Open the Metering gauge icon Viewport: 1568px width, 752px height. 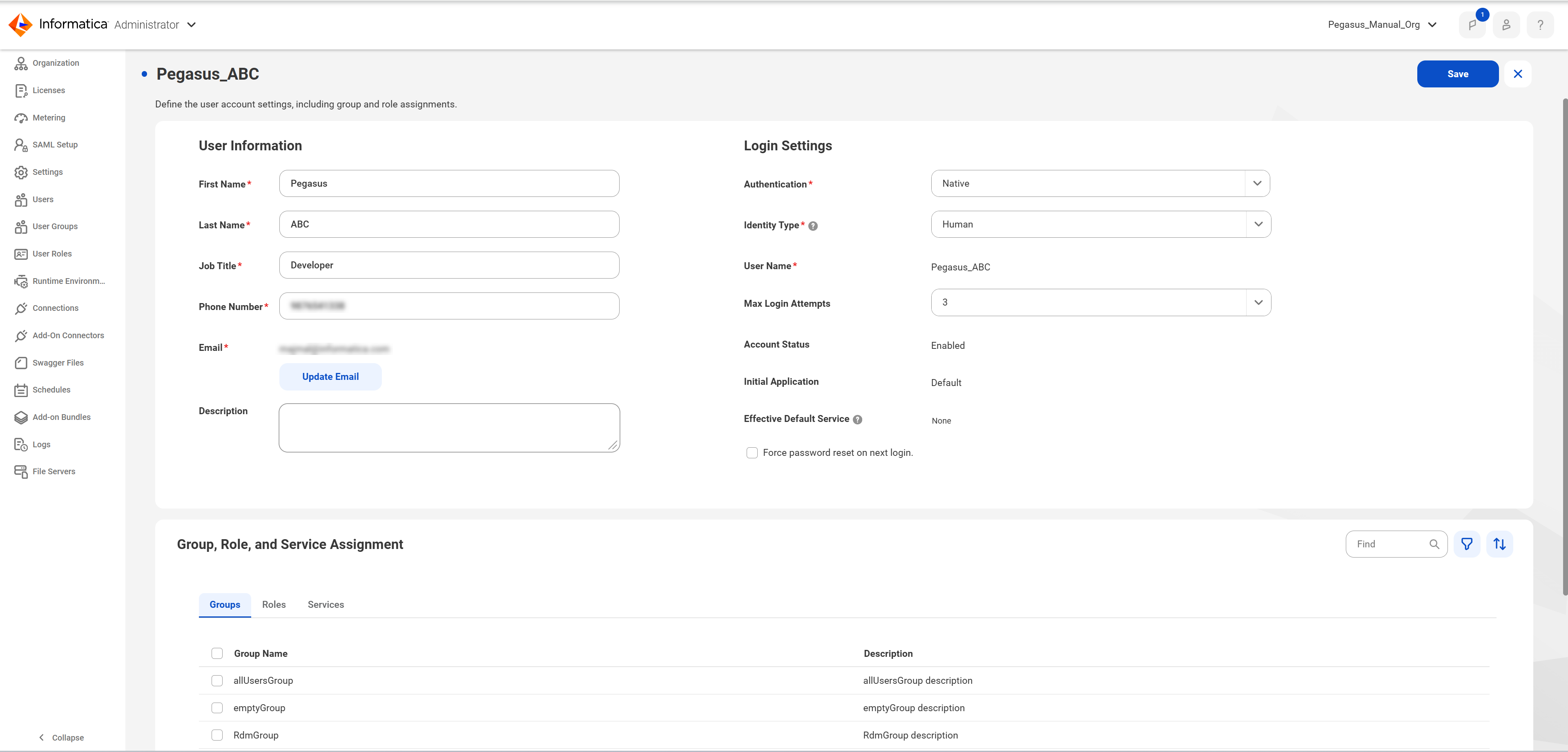pos(21,118)
